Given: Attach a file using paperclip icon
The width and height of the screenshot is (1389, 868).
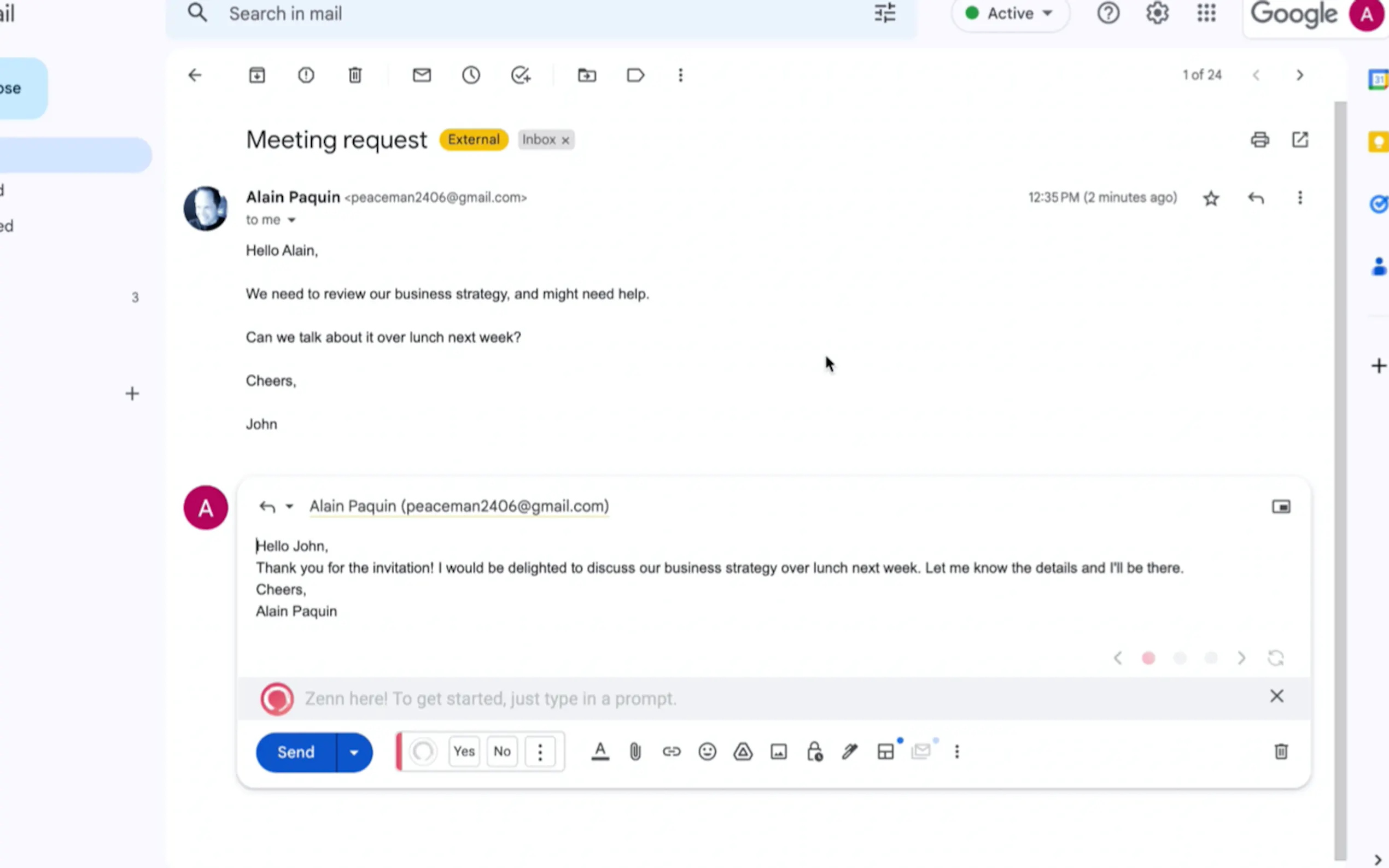Looking at the screenshot, I should [635, 752].
